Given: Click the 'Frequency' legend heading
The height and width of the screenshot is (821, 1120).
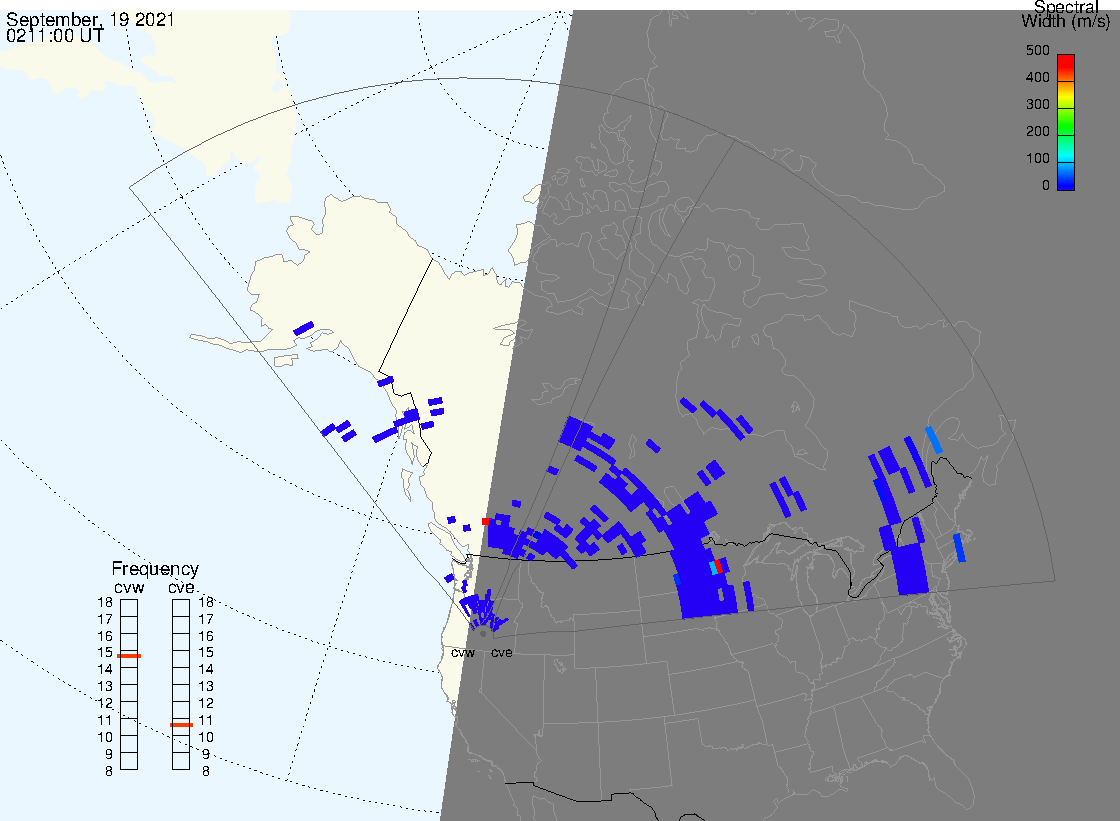Looking at the screenshot, I should [x=155, y=569].
